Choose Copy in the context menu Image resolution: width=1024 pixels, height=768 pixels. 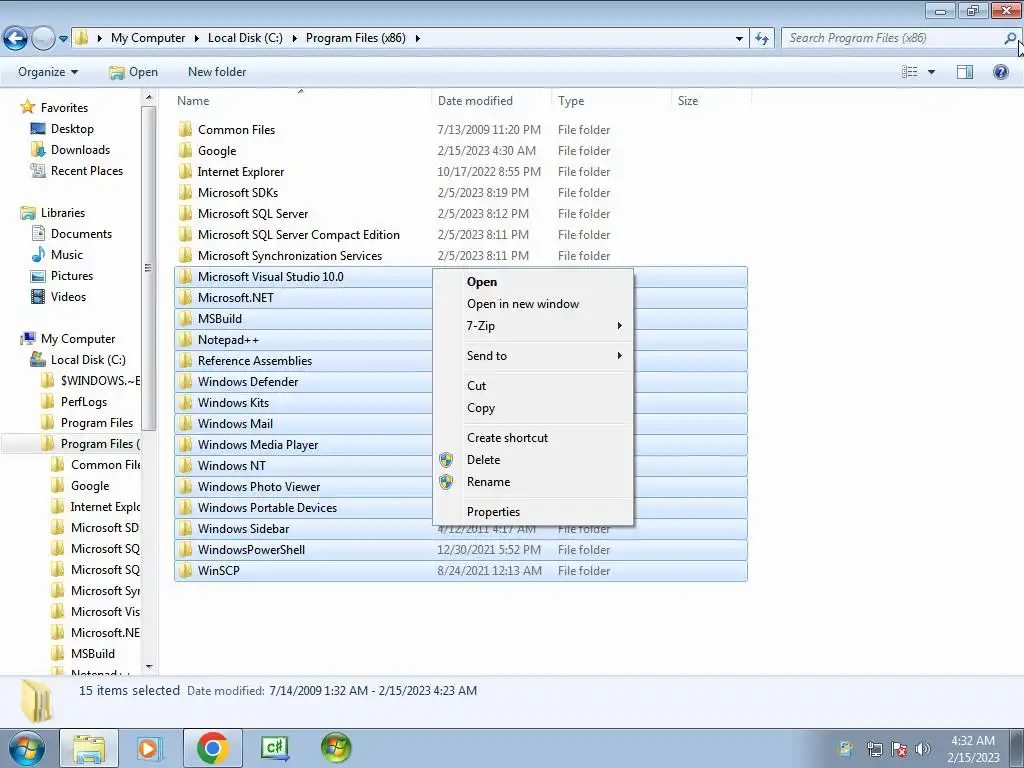click(533, 408)
